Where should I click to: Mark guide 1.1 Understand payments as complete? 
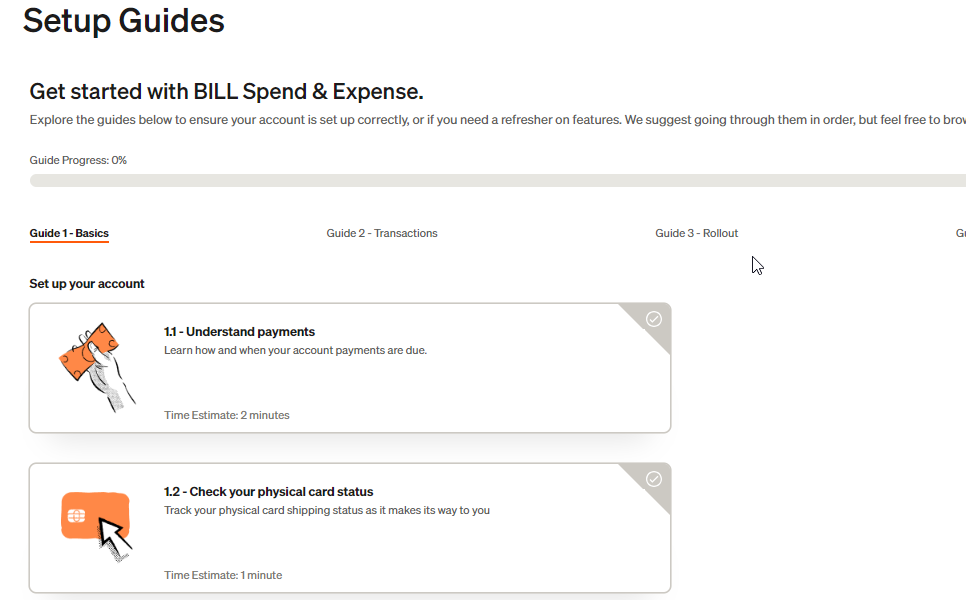tap(653, 319)
